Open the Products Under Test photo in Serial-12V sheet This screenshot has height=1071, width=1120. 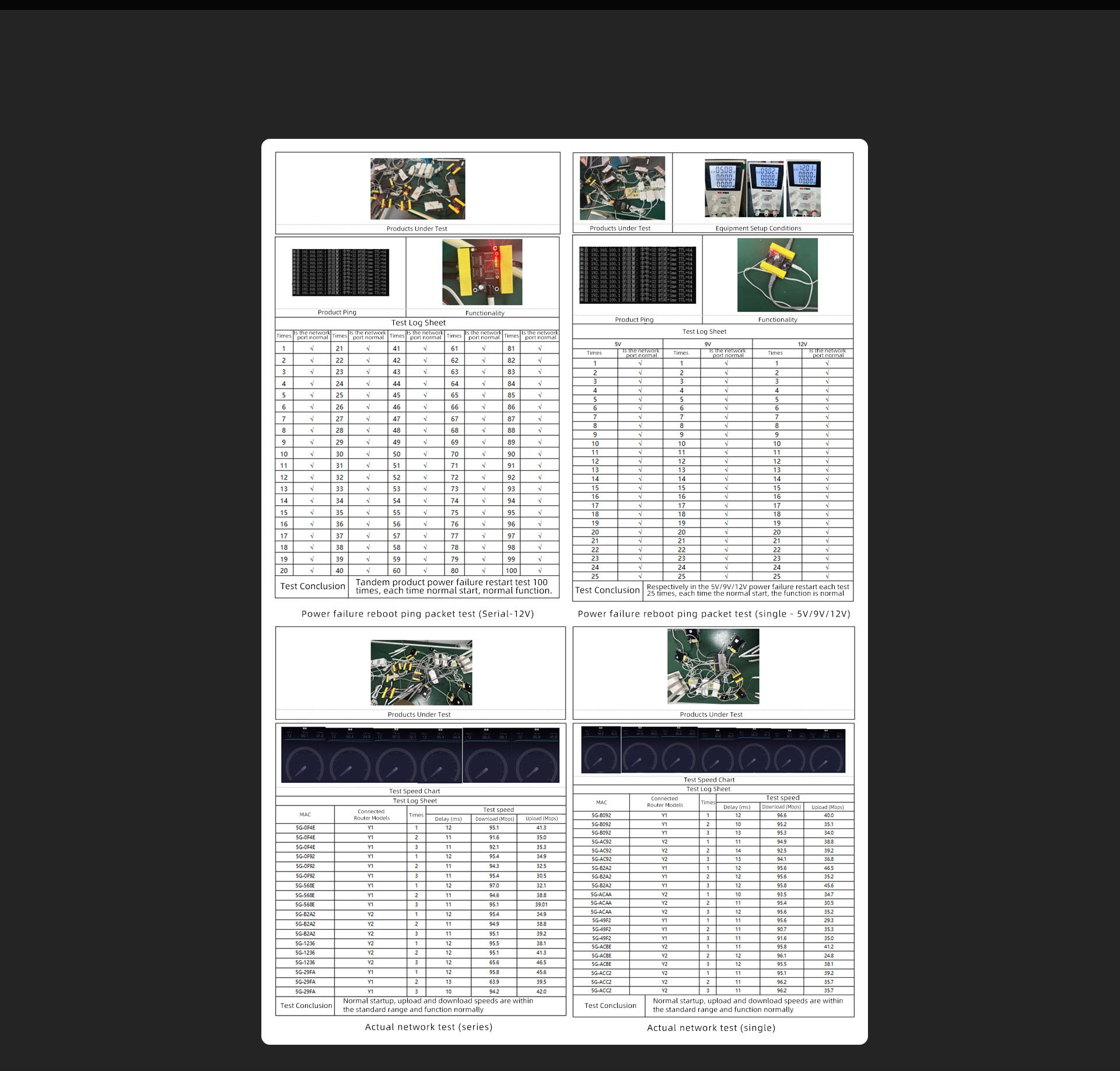[418, 188]
